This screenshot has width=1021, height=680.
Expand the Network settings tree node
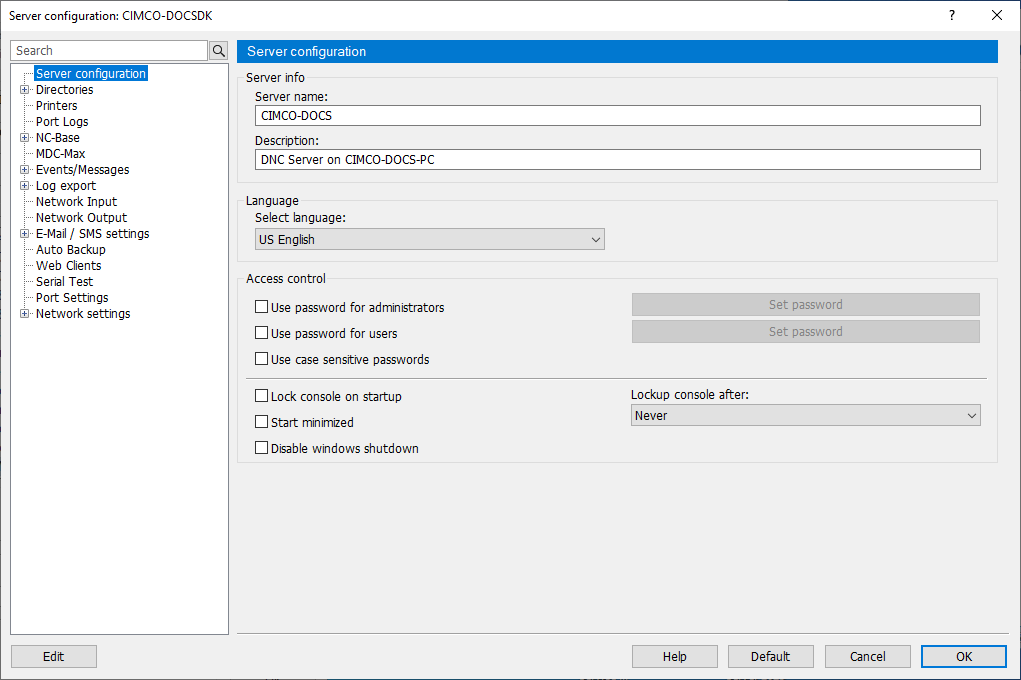click(x=25, y=313)
